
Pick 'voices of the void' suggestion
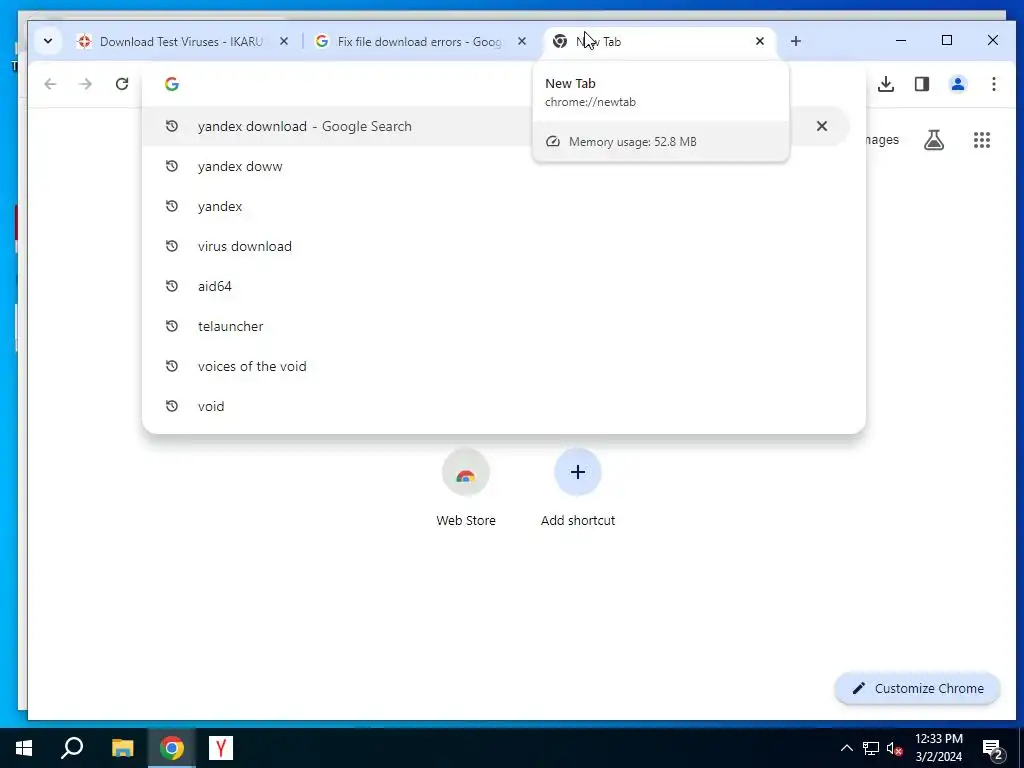504,366
